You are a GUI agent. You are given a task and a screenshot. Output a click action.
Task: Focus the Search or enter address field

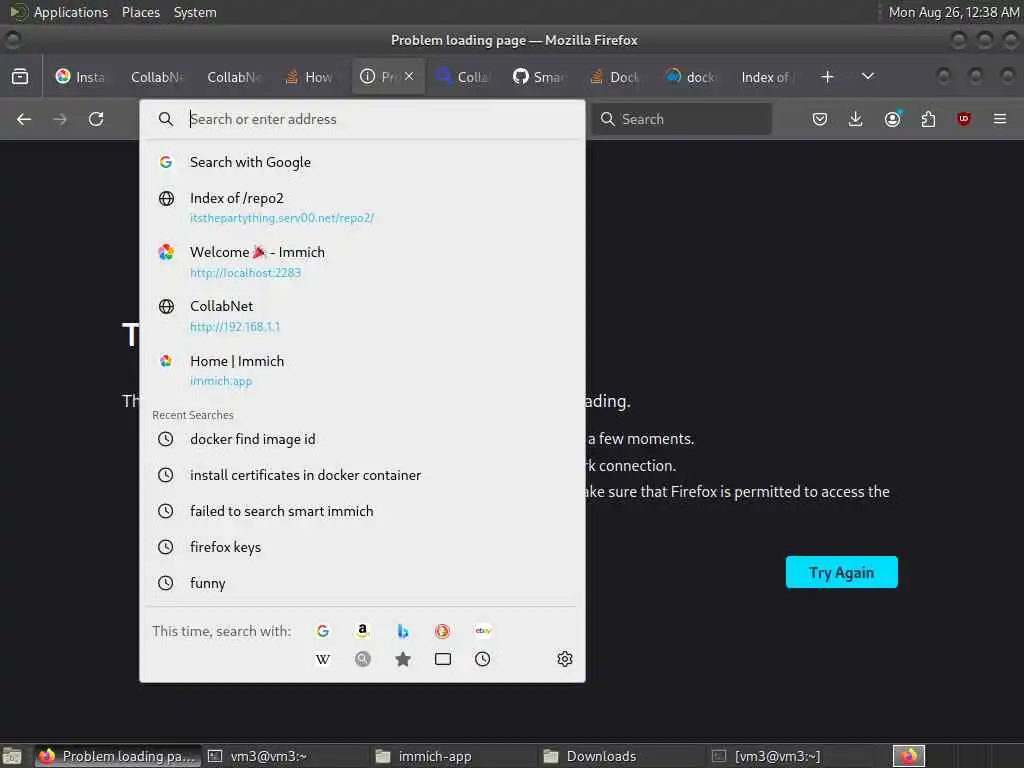point(362,119)
